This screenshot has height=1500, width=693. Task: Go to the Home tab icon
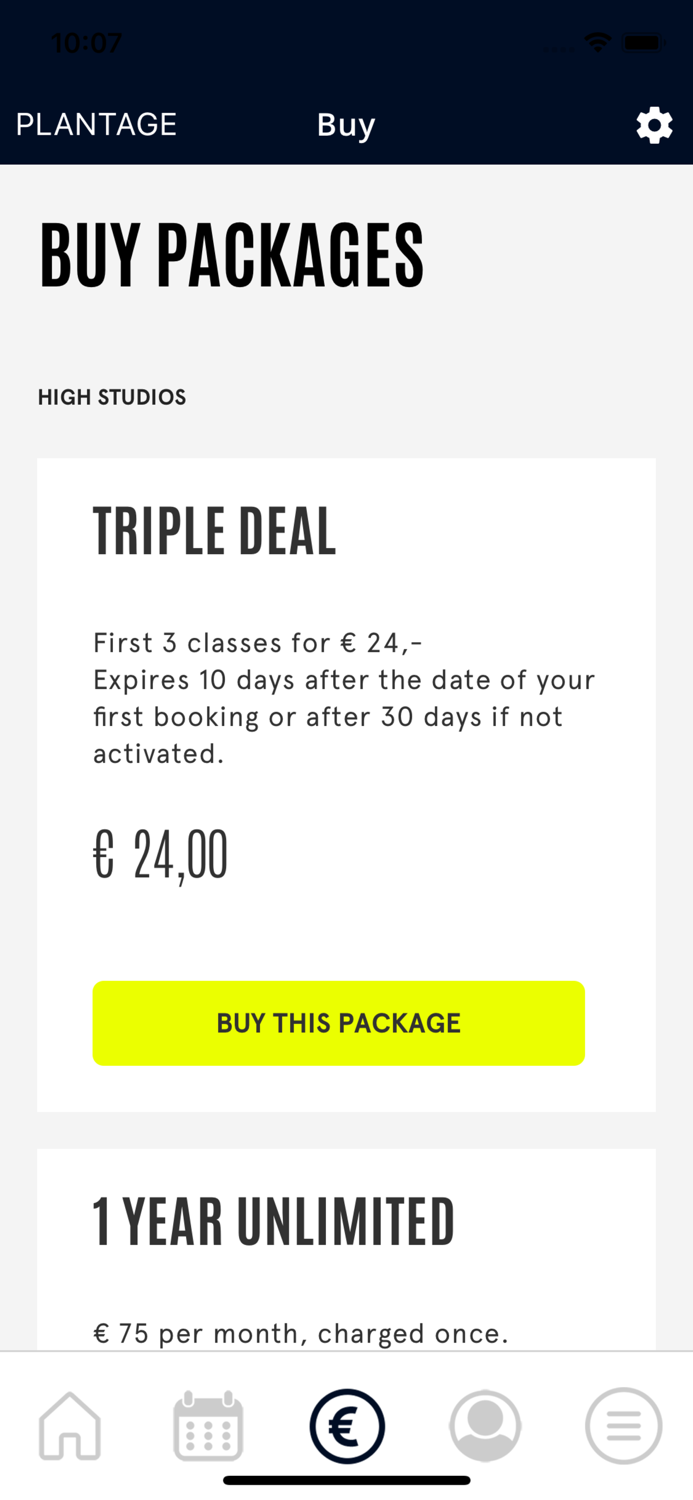tap(70, 1426)
